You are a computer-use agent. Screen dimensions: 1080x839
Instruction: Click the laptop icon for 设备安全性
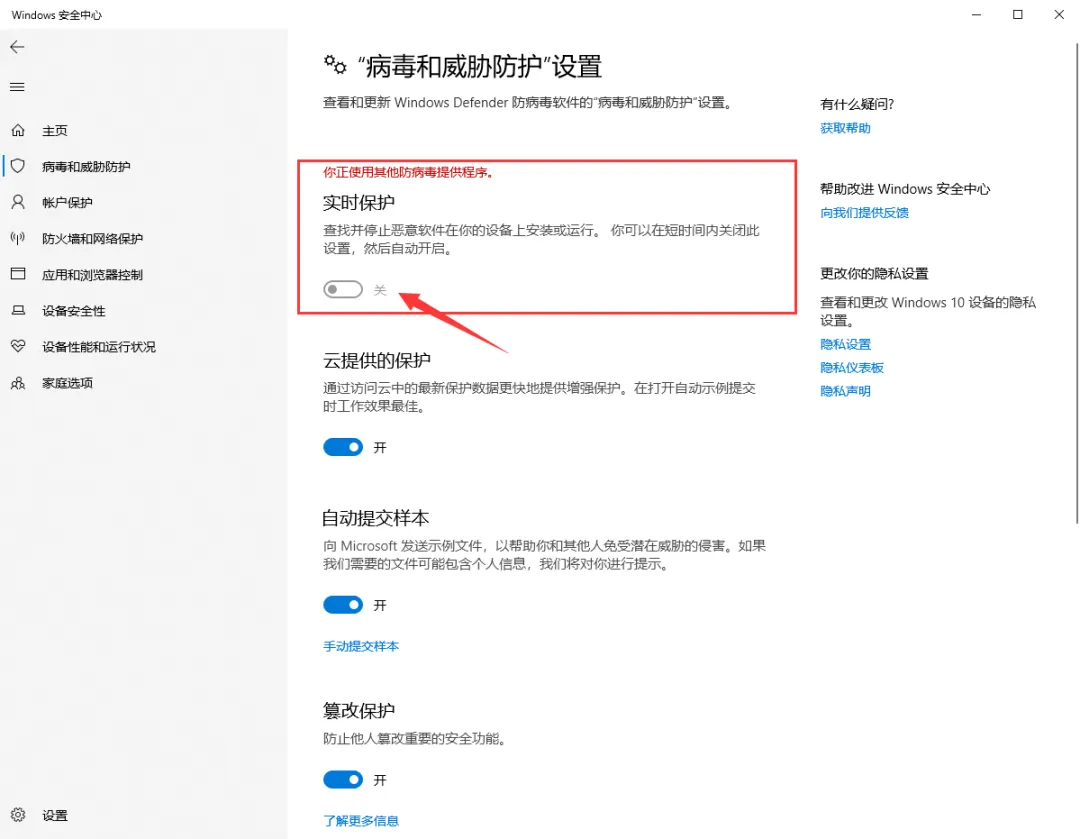pyautogui.click(x=18, y=311)
